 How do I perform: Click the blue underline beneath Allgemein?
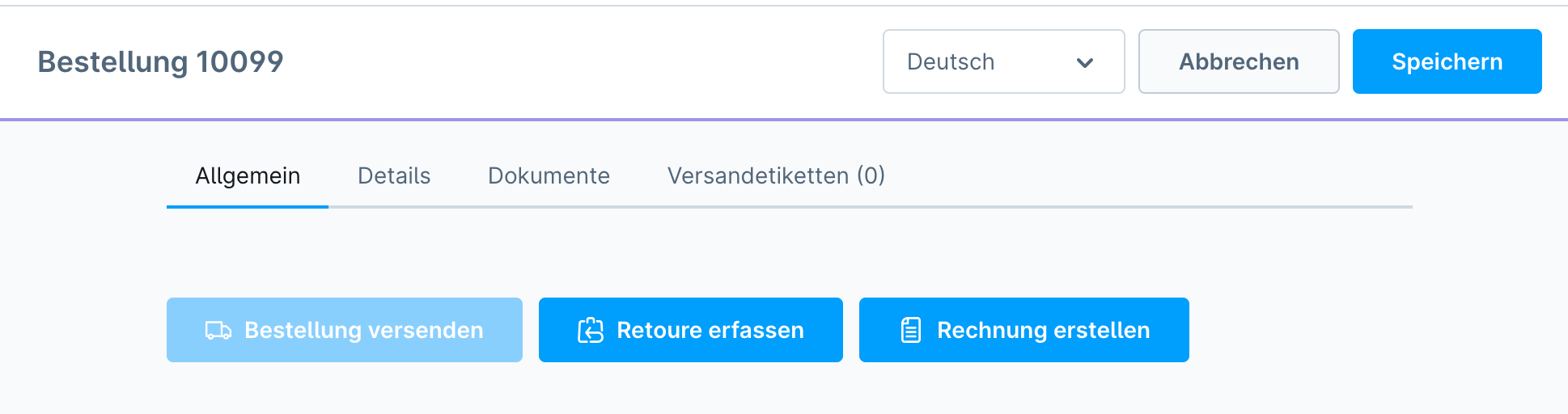click(248, 207)
